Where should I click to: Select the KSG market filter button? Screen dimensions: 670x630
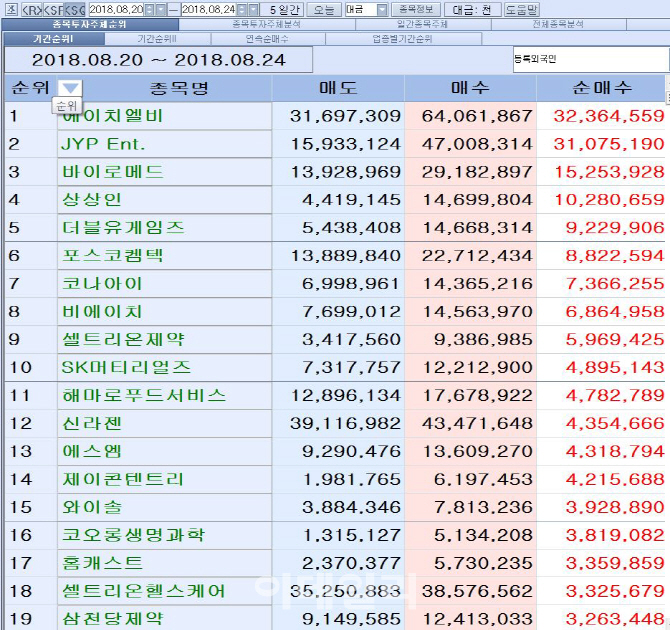coord(74,9)
